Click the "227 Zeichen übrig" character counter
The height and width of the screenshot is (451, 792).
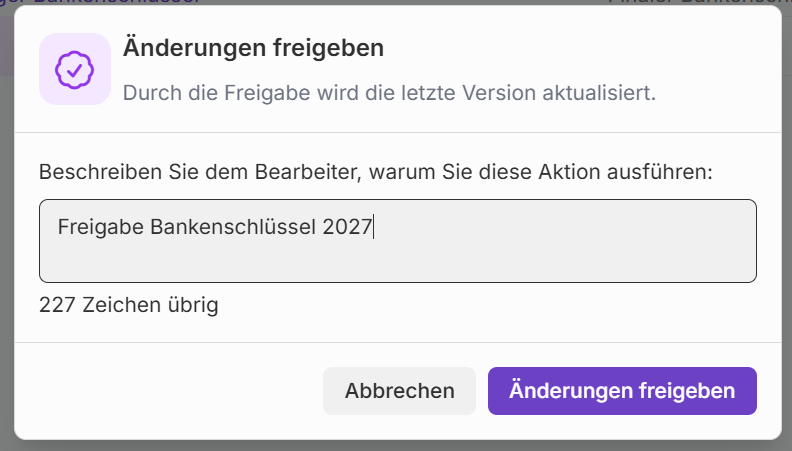pos(128,305)
